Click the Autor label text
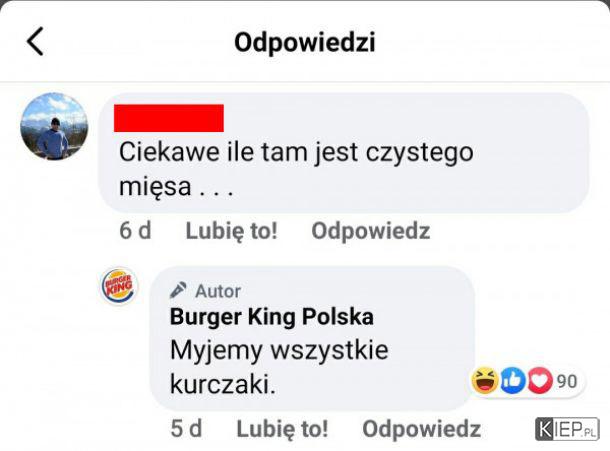This screenshot has height=451, width=610. [x=218, y=291]
